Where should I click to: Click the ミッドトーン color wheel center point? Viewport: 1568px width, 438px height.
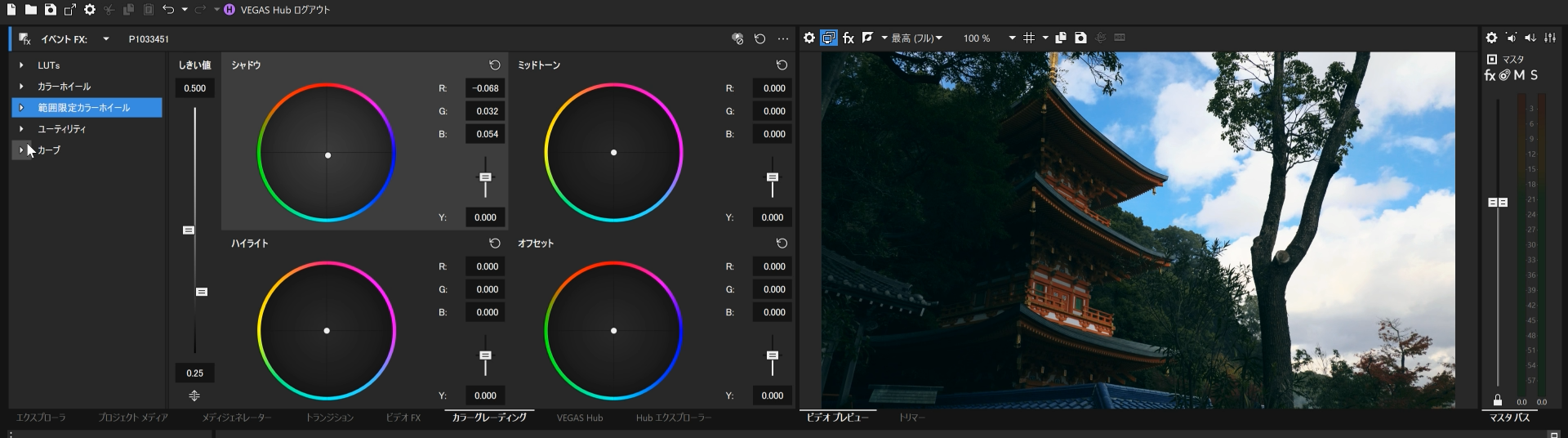pos(614,153)
